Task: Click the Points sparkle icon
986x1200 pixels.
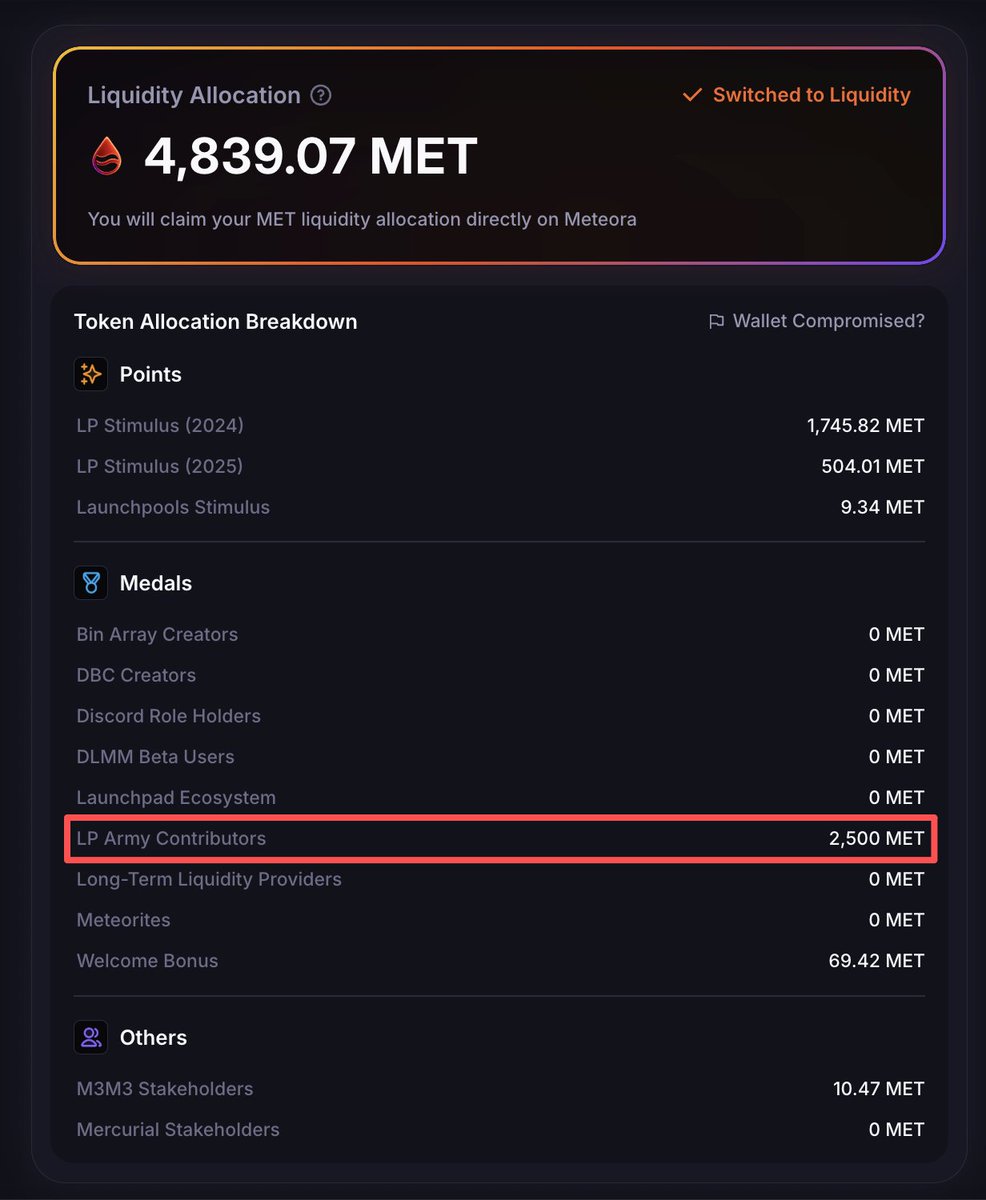Action: [91, 374]
